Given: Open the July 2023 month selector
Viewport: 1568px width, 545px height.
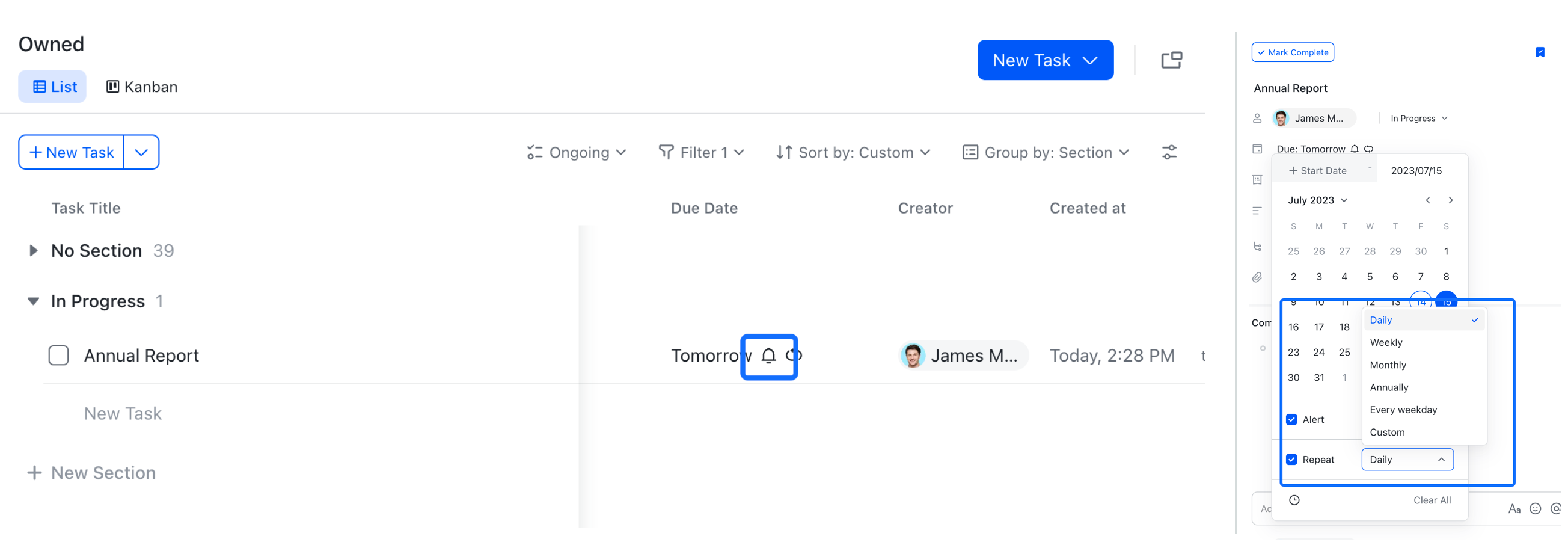Looking at the screenshot, I should pyautogui.click(x=1318, y=200).
